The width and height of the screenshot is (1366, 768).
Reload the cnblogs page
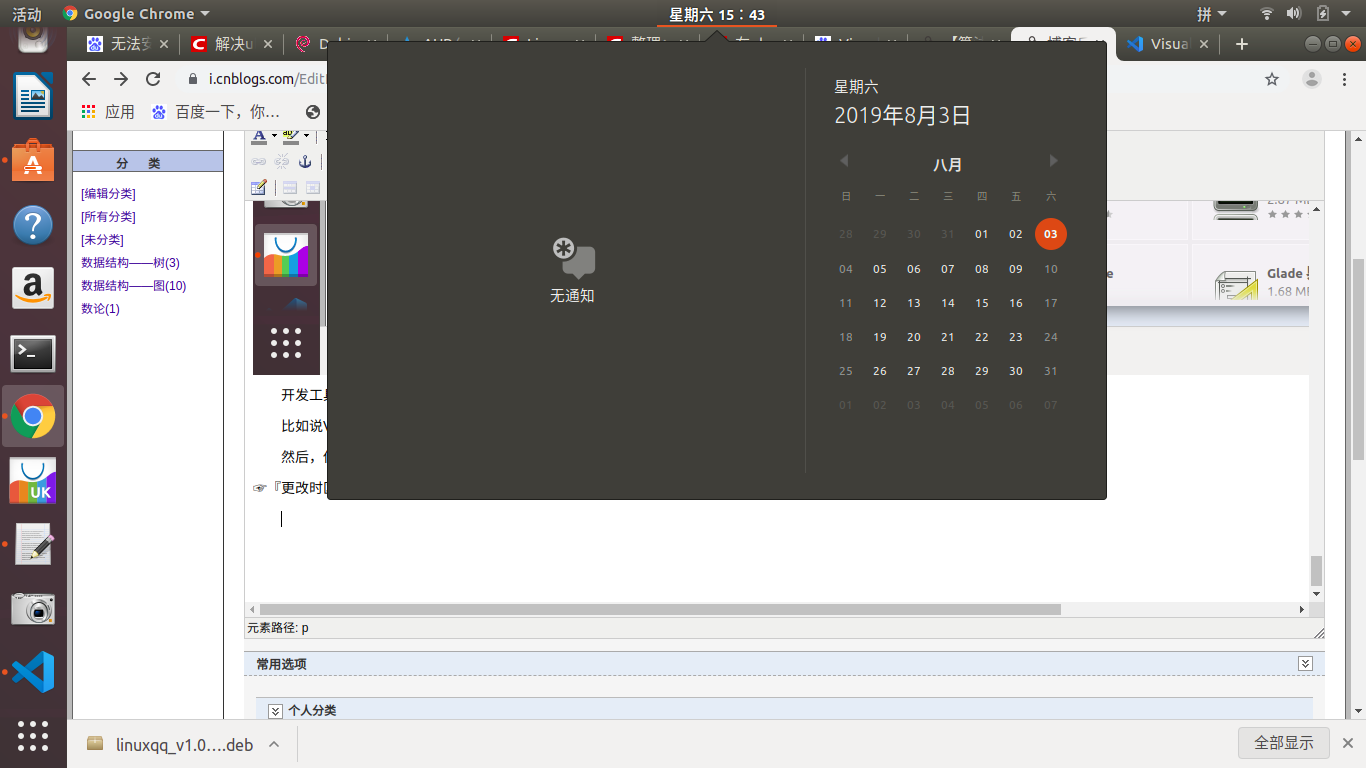click(153, 79)
